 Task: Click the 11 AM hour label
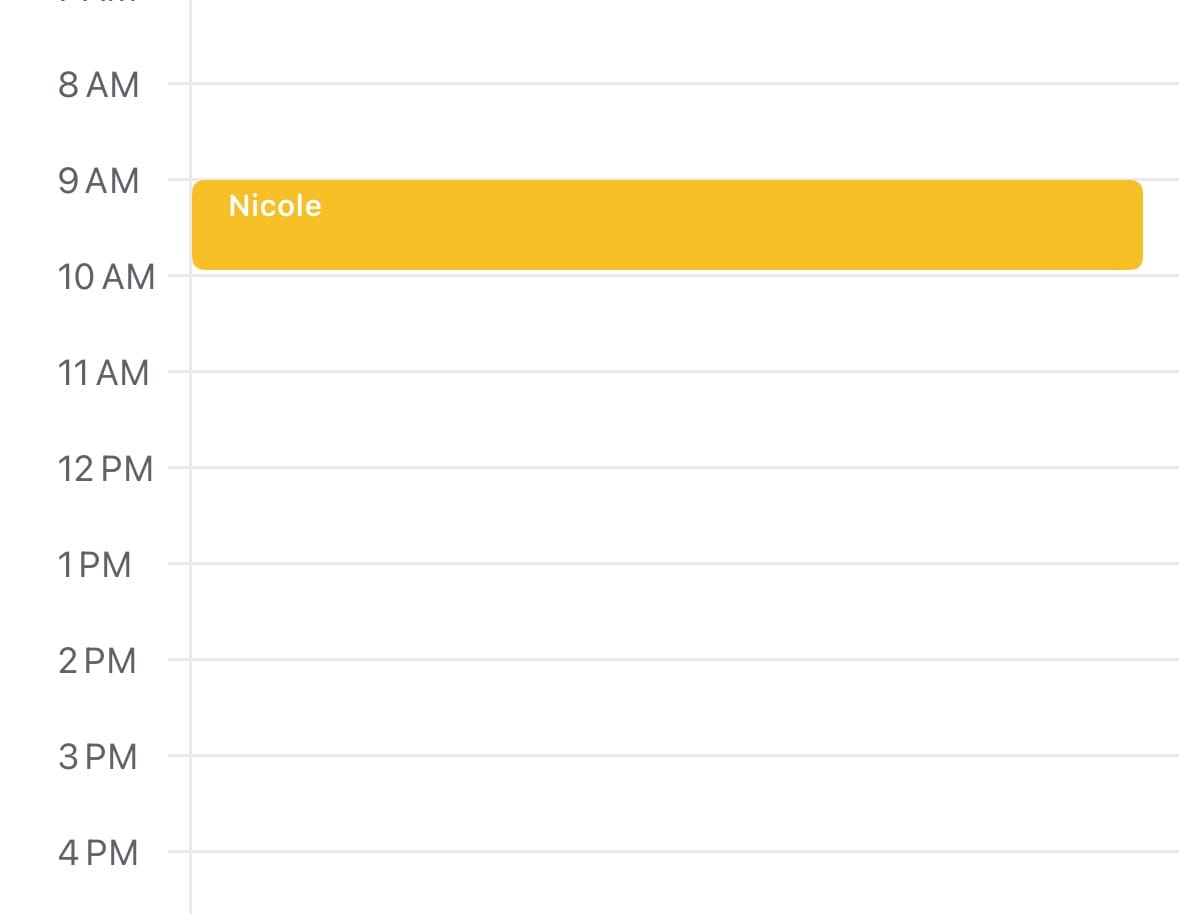[x=104, y=373]
